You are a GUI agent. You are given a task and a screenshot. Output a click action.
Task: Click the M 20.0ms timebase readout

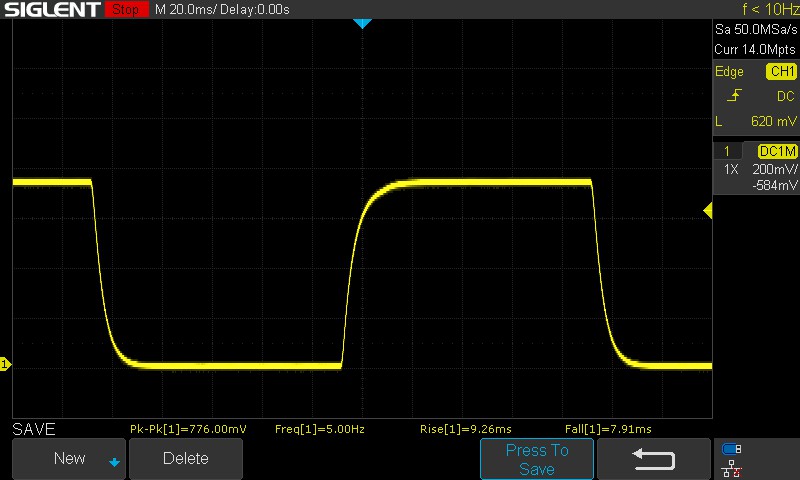185,9
